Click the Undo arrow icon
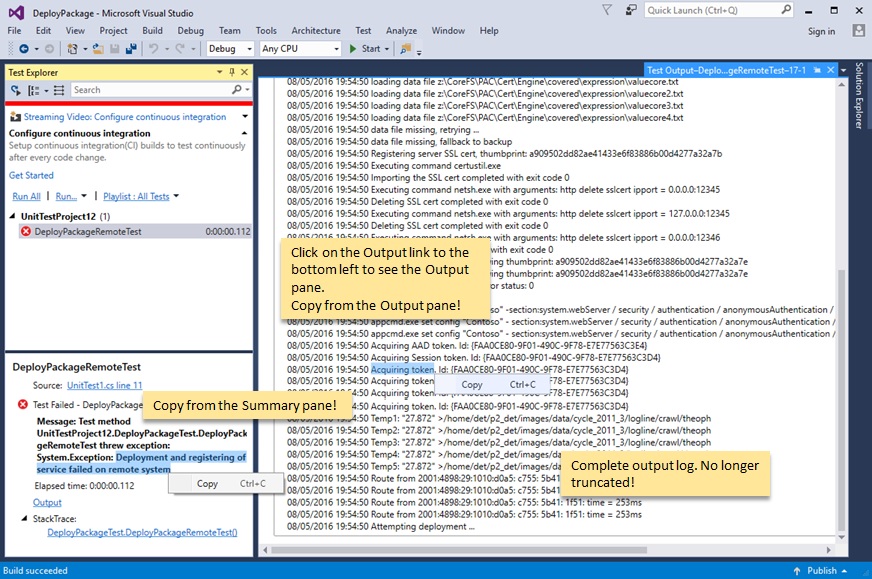This screenshot has height=579, width=872. [x=153, y=49]
